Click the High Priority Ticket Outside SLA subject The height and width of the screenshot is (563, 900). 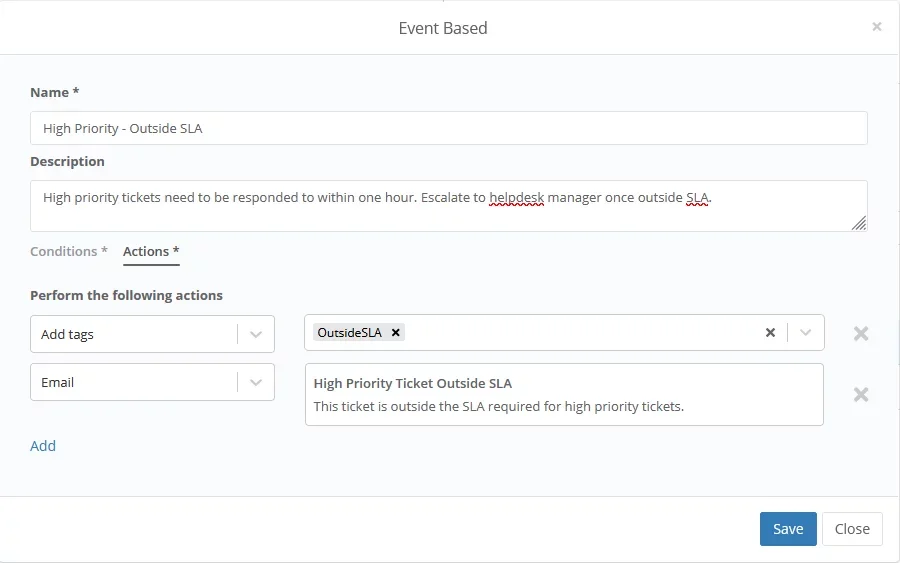[x=413, y=383]
